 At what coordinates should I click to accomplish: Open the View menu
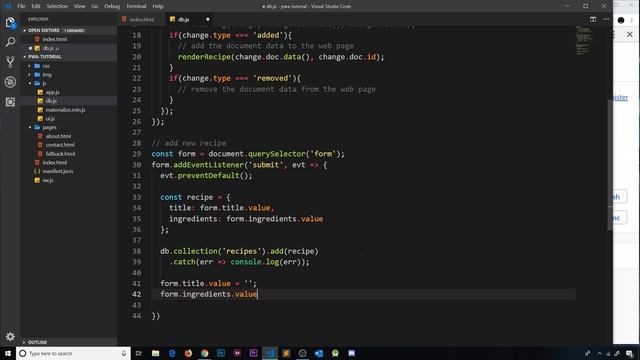click(80, 6)
